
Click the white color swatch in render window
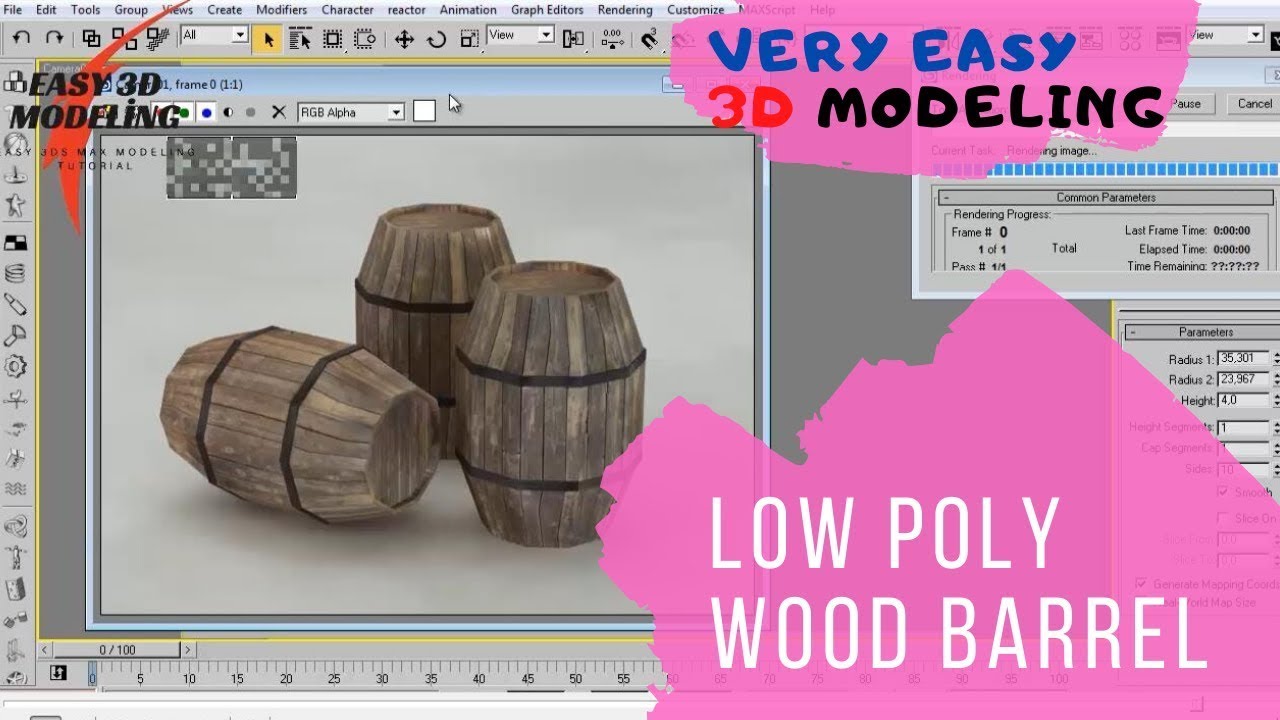pos(424,111)
